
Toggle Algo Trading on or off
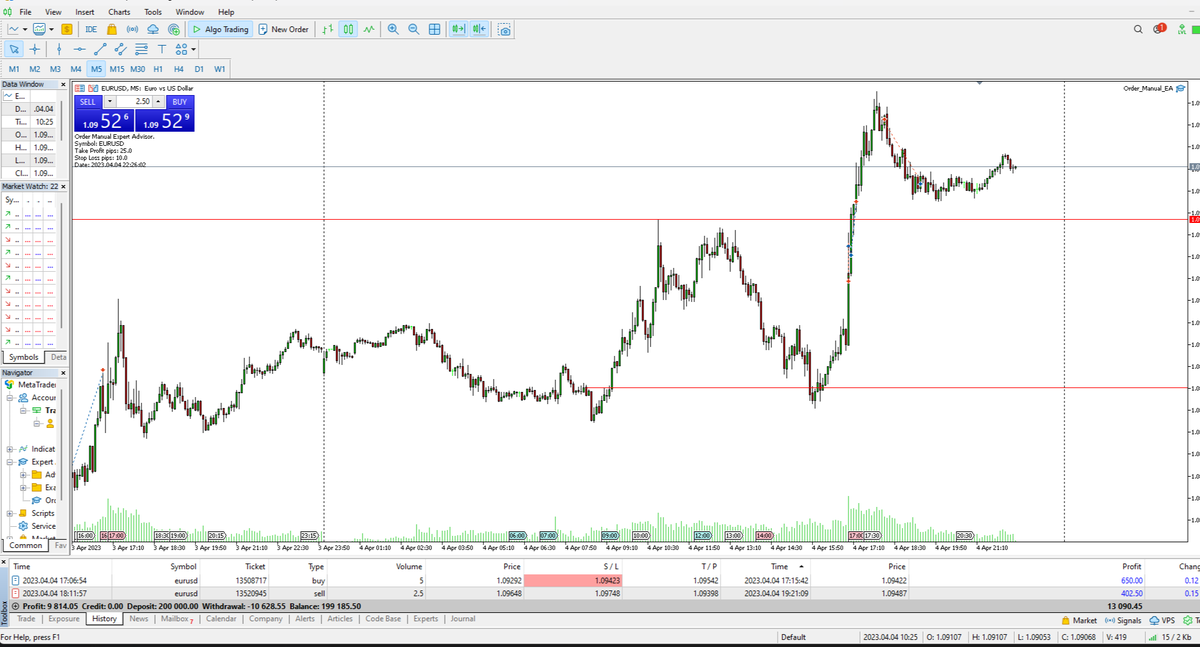point(220,29)
